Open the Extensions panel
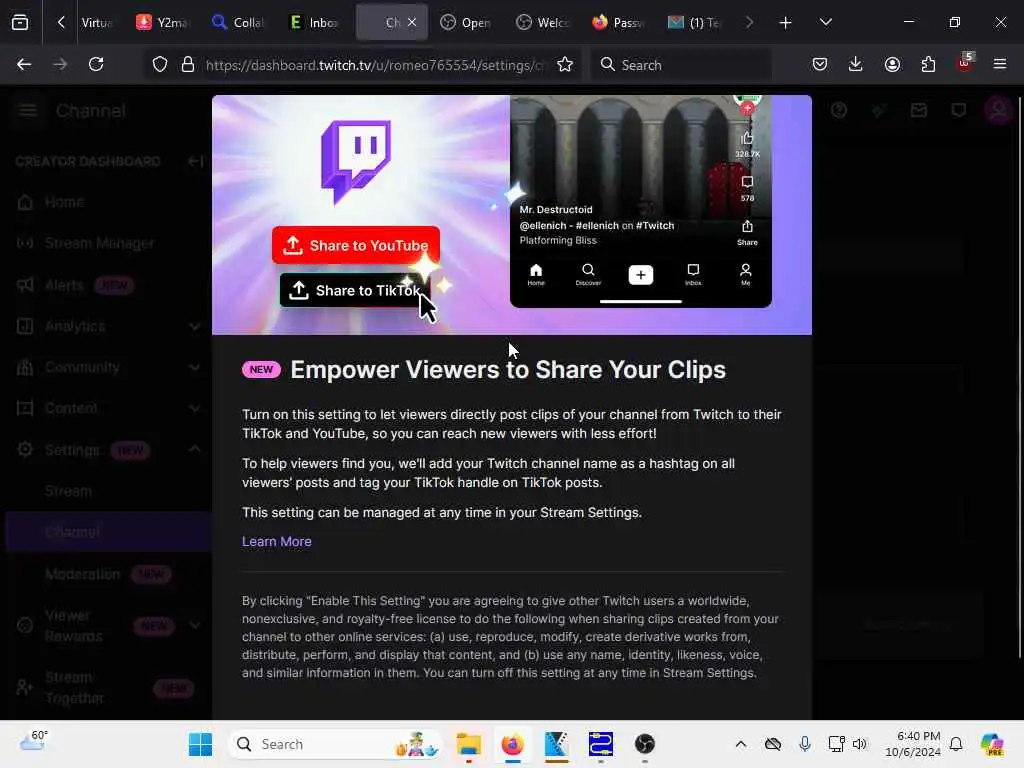Viewport: 1024px width, 768px height. click(928, 64)
